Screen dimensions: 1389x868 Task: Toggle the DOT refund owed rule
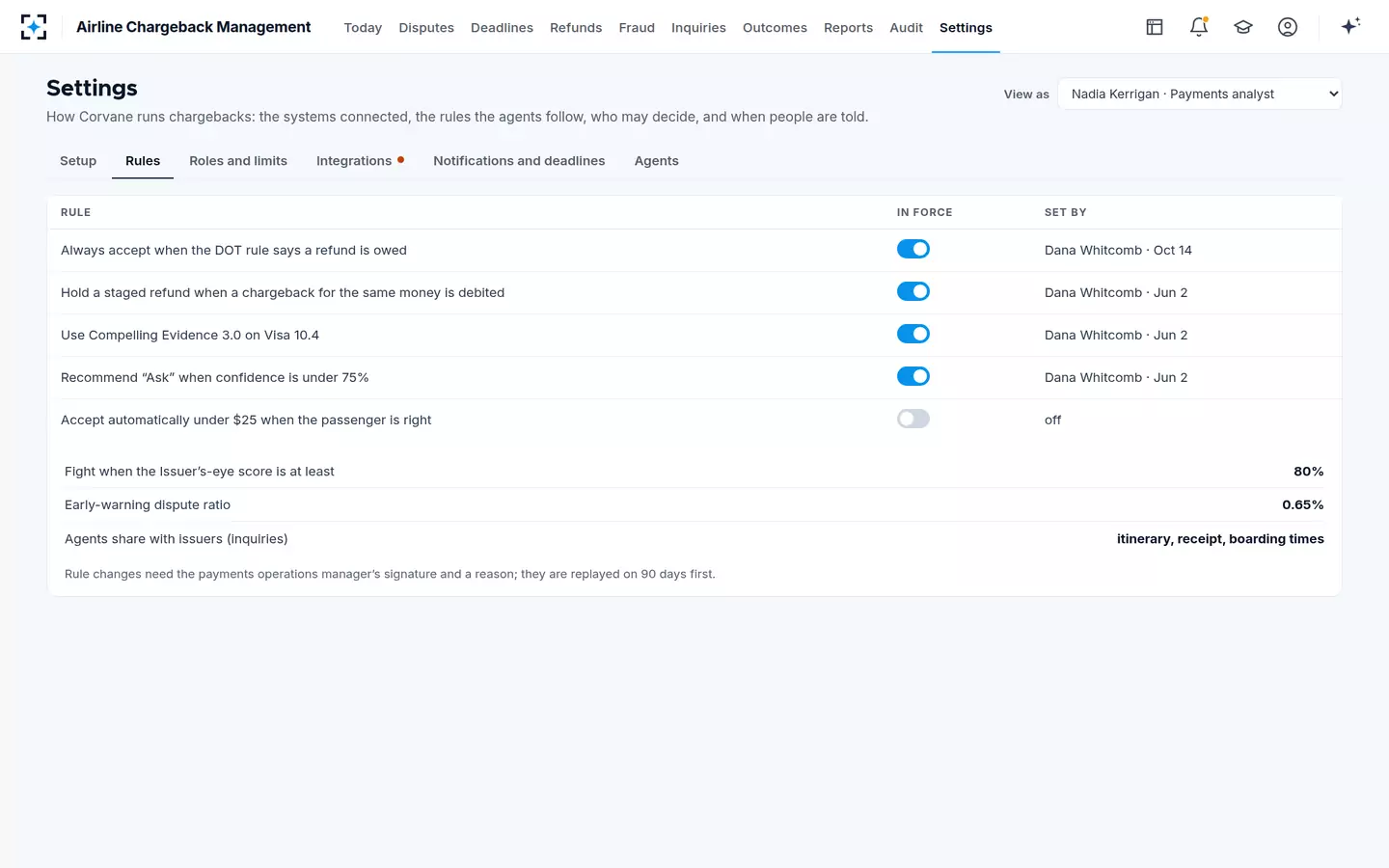[913, 249]
